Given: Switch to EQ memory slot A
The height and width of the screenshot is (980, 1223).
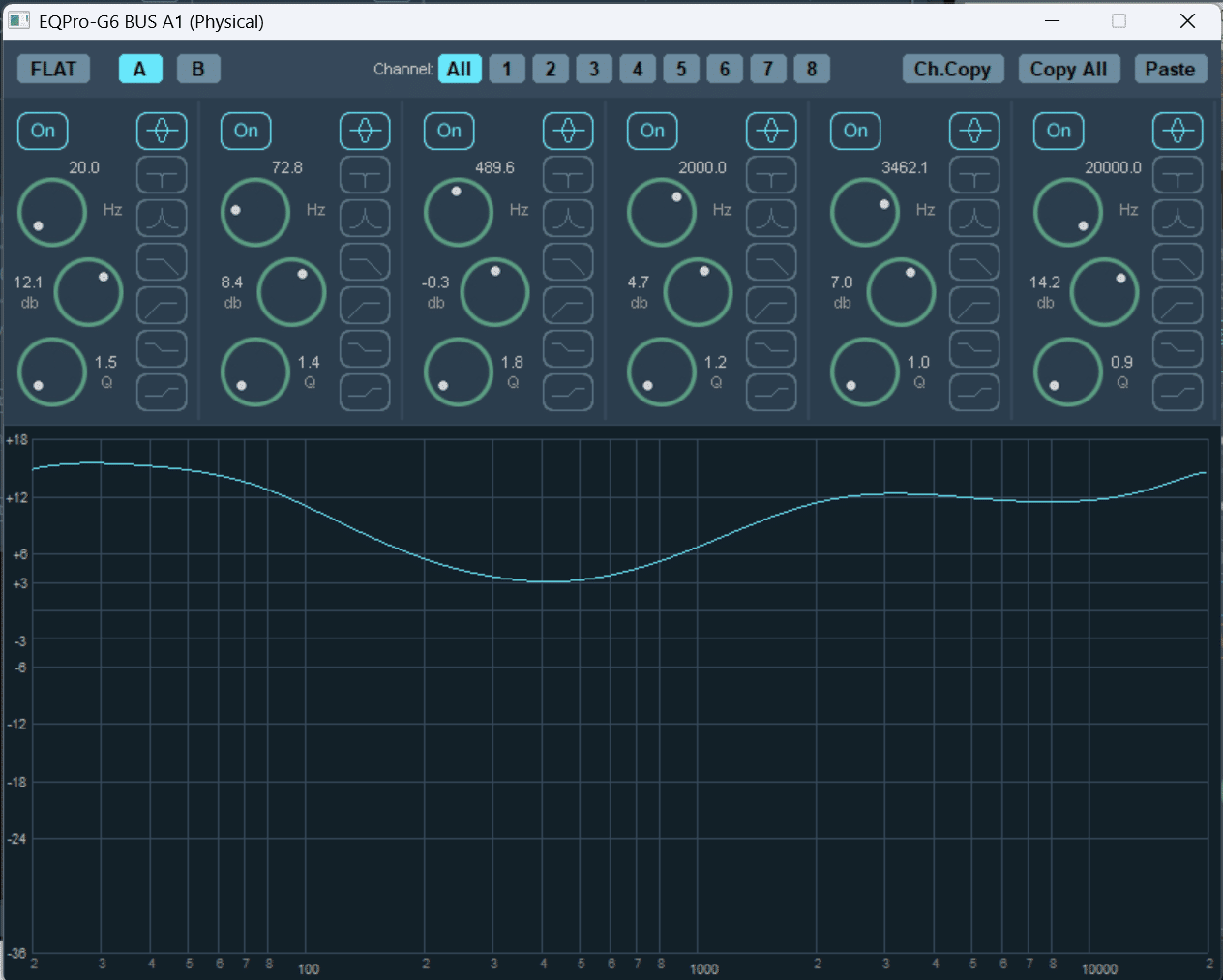Looking at the screenshot, I should coord(140,69).
